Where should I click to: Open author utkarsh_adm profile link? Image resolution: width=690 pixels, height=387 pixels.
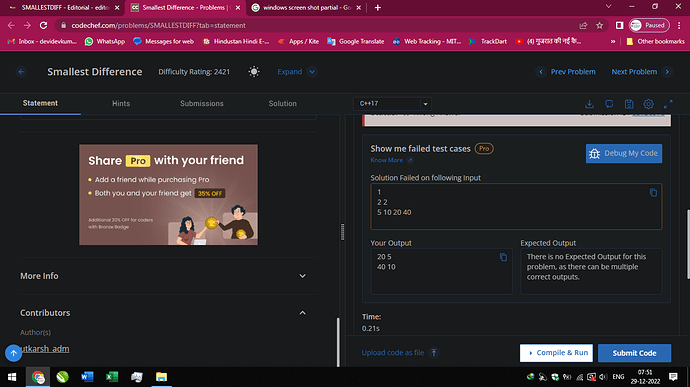pyautogui.click(x=45, y=349)
